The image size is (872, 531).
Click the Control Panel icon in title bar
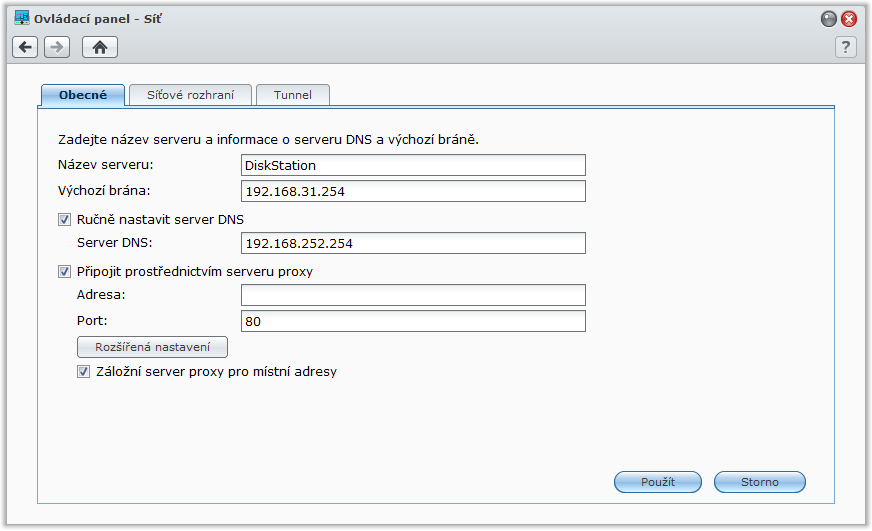(22, 18)
